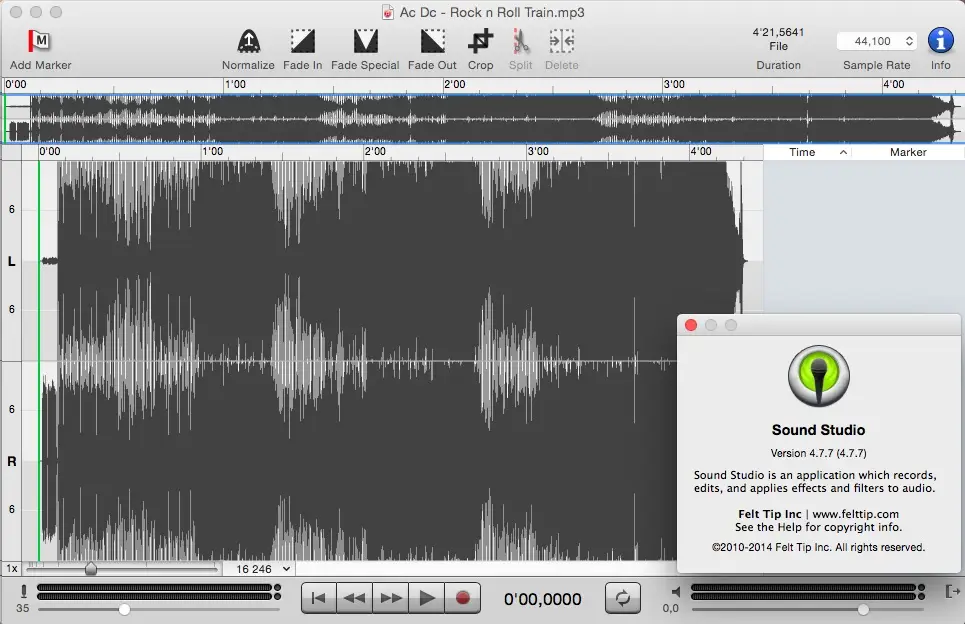Jump to start with skip-back button
Viewport: 965px width, 624px height.
point(318,598)
